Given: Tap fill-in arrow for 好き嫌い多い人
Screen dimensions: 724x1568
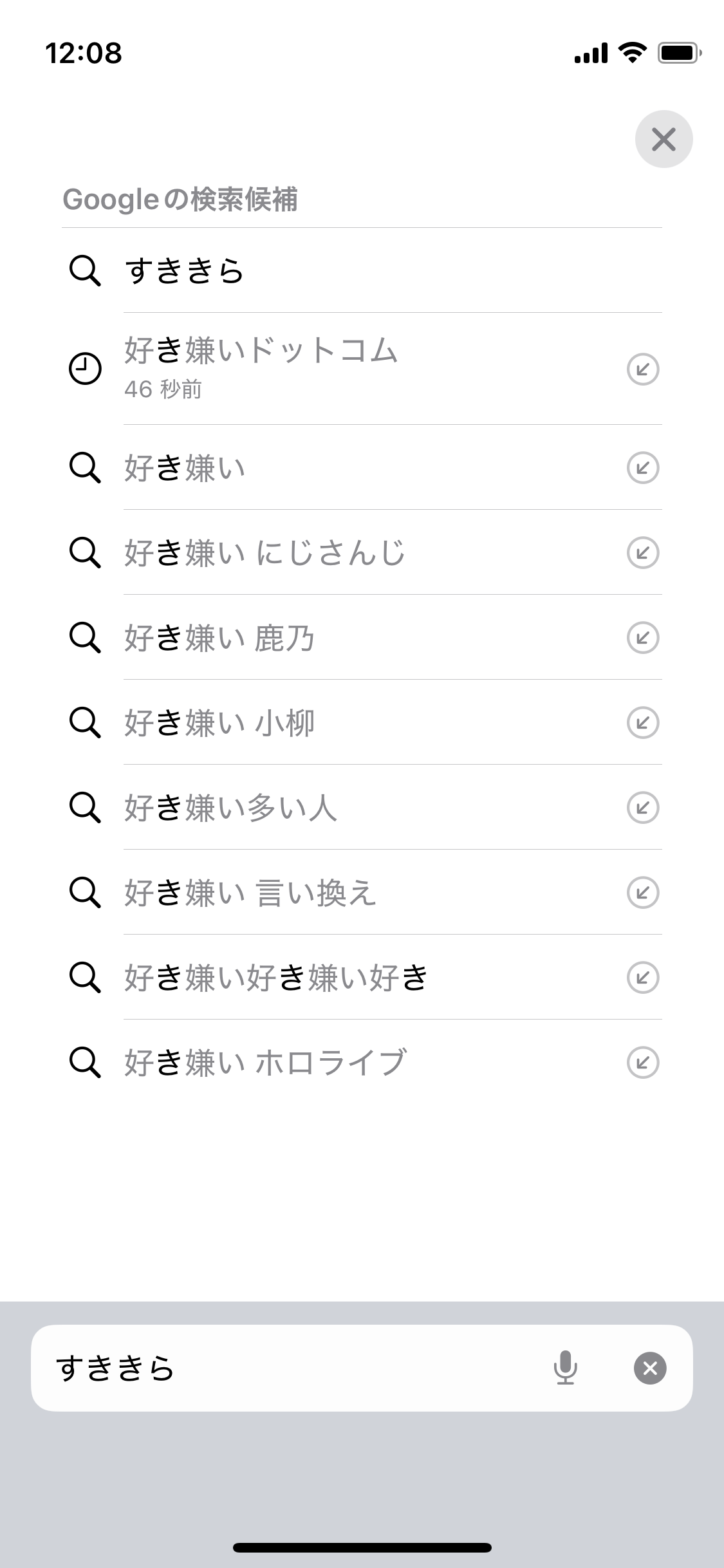Looking at the screenshot, I should click(x=642, y=807).
